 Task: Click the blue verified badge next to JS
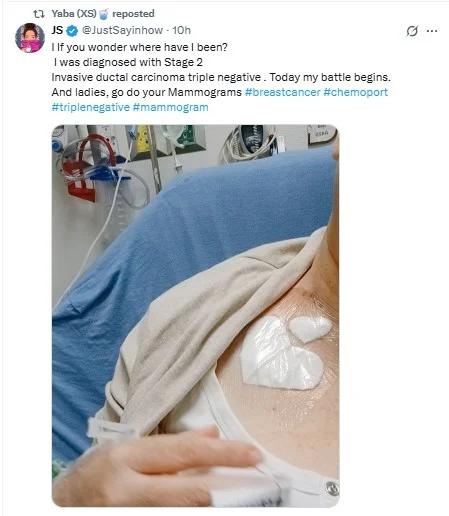click(x=72, y=31)
